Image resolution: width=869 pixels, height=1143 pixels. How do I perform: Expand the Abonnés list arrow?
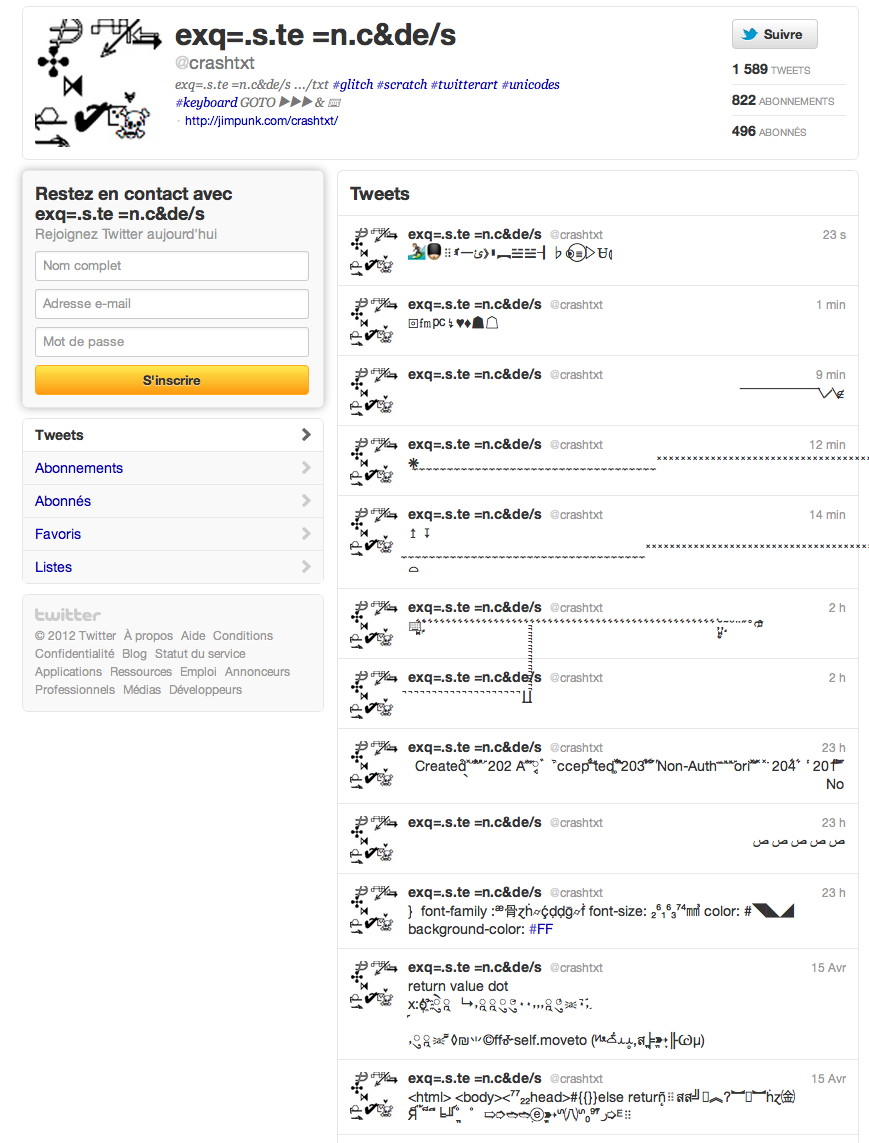[x=306, y=501]
